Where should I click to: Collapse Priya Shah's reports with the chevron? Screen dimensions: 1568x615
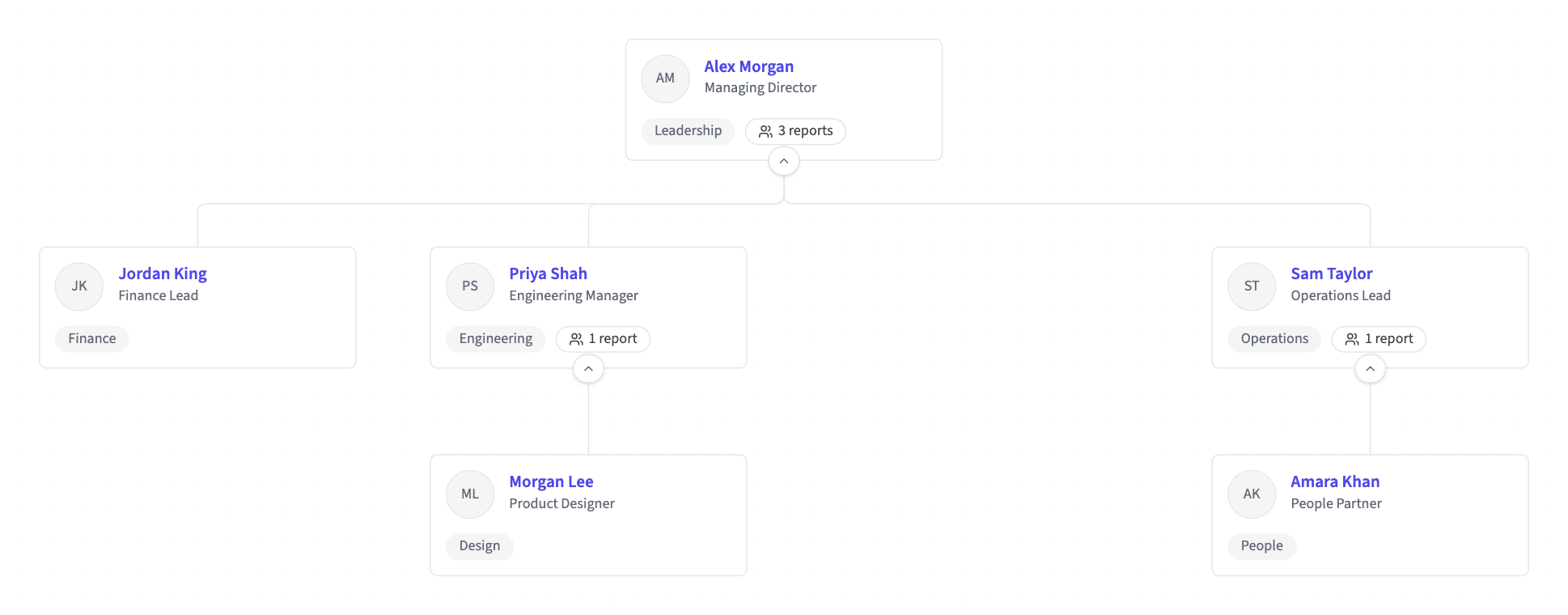pyautogui.click(x=588, y=369)
